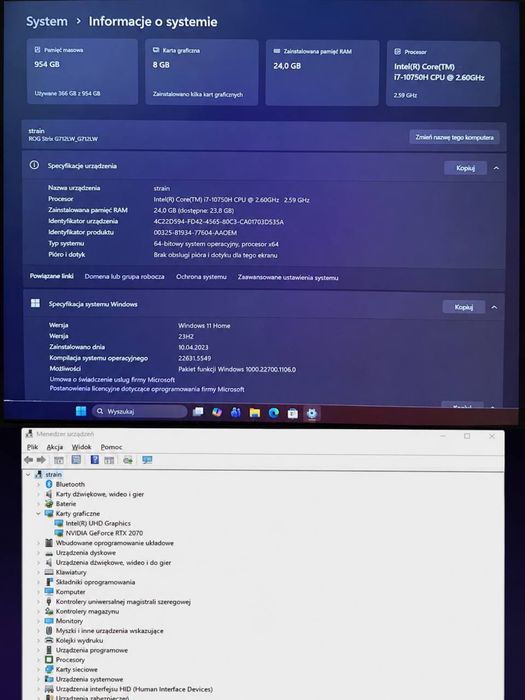Viewport: 525px width, 700px height.
Task: Click the USB icon beside Kontrolery uniwersalnej magistrali szeregowej
Action: pos(49,601)
